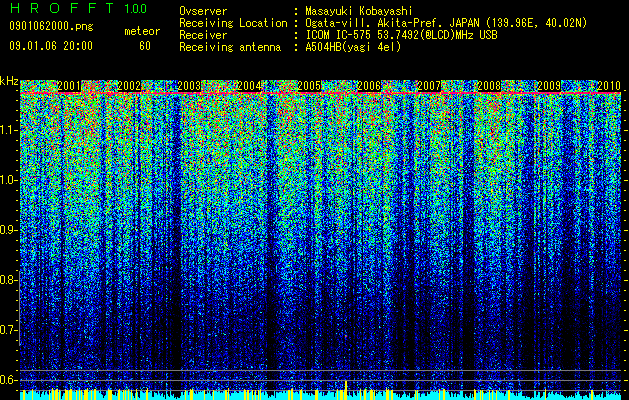Click the 0.7 kHz axis label
Screen dimensions: 629x400
click(9, 330)
